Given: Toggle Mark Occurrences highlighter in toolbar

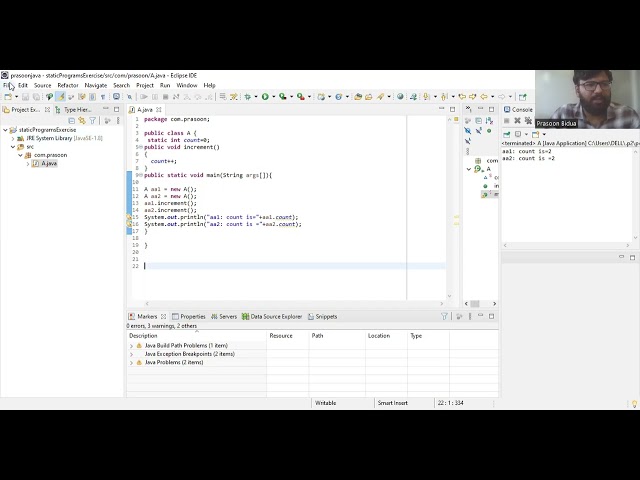Looking at the screenshot, I should coord(60,97).
